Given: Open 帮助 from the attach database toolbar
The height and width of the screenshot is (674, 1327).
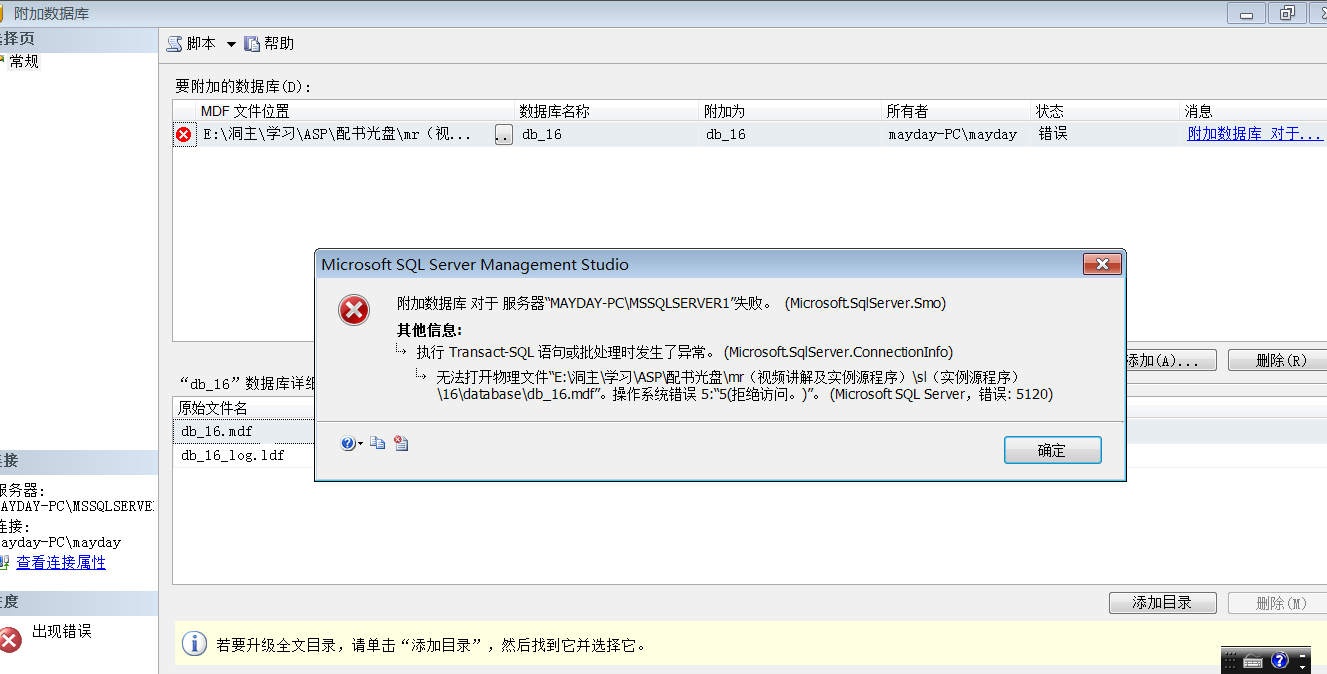Looking at the screenshot, I should click(x=270, y=43).
